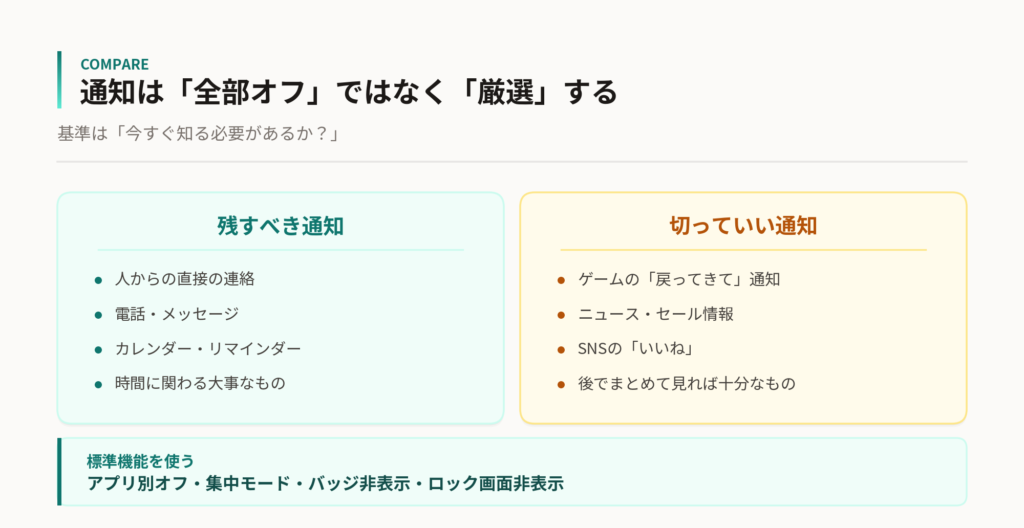Click the アプリ別オフ・集中モード text line

coord(325,484)
